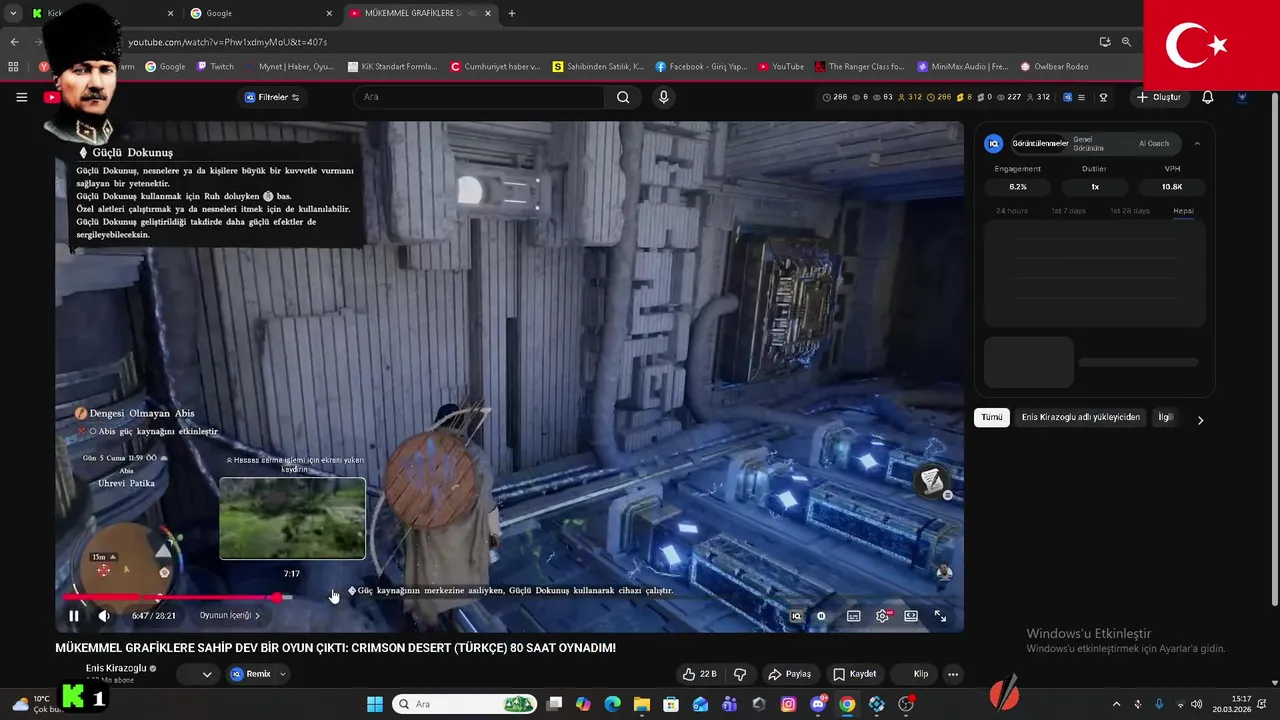The width and height of the screenshot is (1280, 720).
Task: Start voice search with microphone
Action: tap(663, 97)
